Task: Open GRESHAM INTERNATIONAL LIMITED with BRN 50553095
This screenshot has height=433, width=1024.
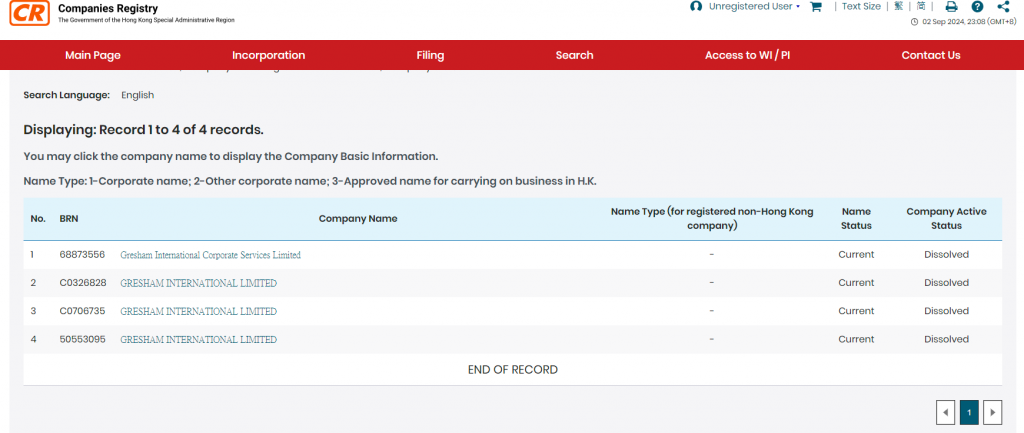Action: pyautogui.click(x=199, y=340)
